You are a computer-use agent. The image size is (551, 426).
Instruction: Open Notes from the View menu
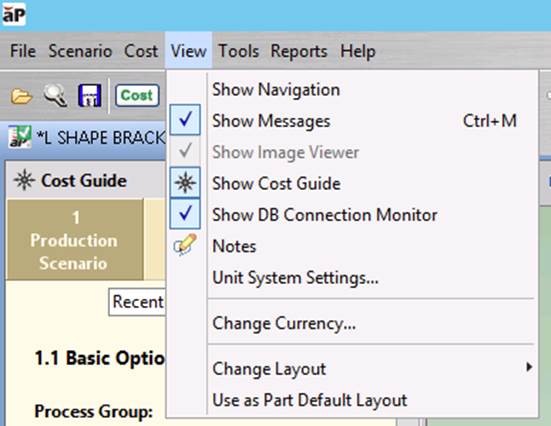(x=352, y=246)
